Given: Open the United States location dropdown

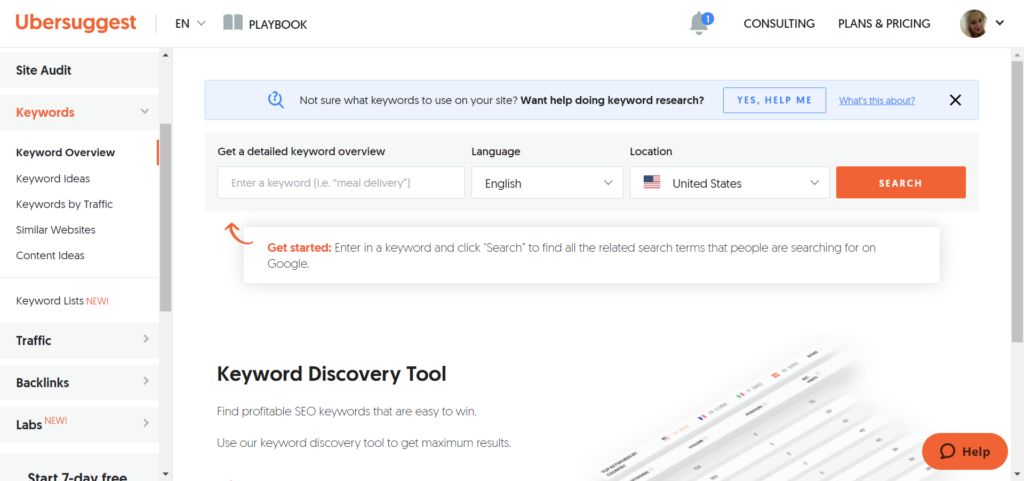Looking at the screenshot, I should [x=729, y=183].
